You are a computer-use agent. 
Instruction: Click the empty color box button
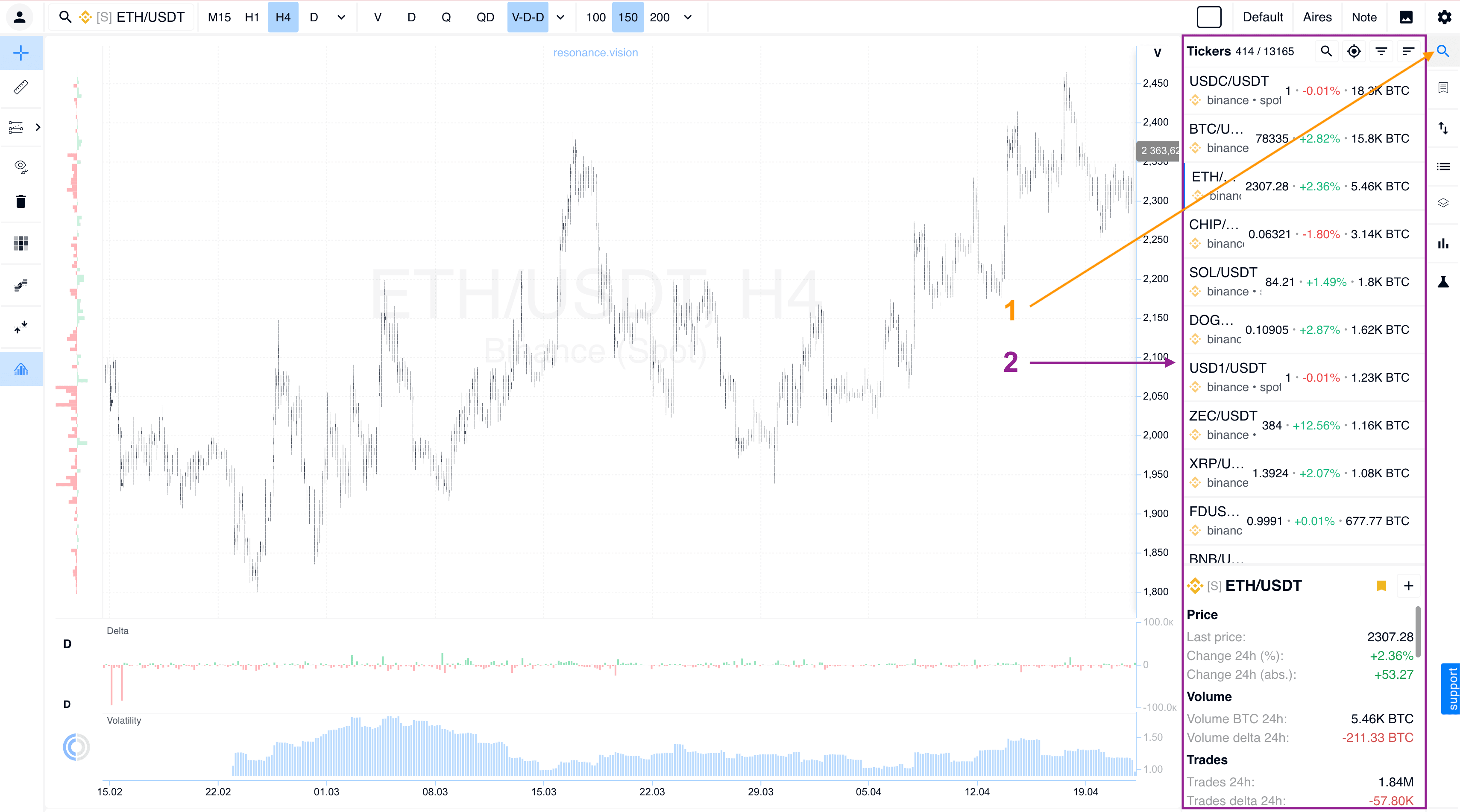tap(1209, 17)
